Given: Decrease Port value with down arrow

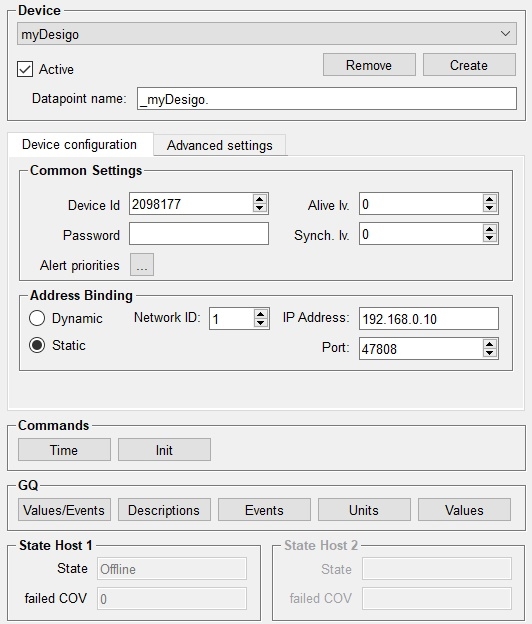Looking at the screenshot, I should [x=490, y=353].
